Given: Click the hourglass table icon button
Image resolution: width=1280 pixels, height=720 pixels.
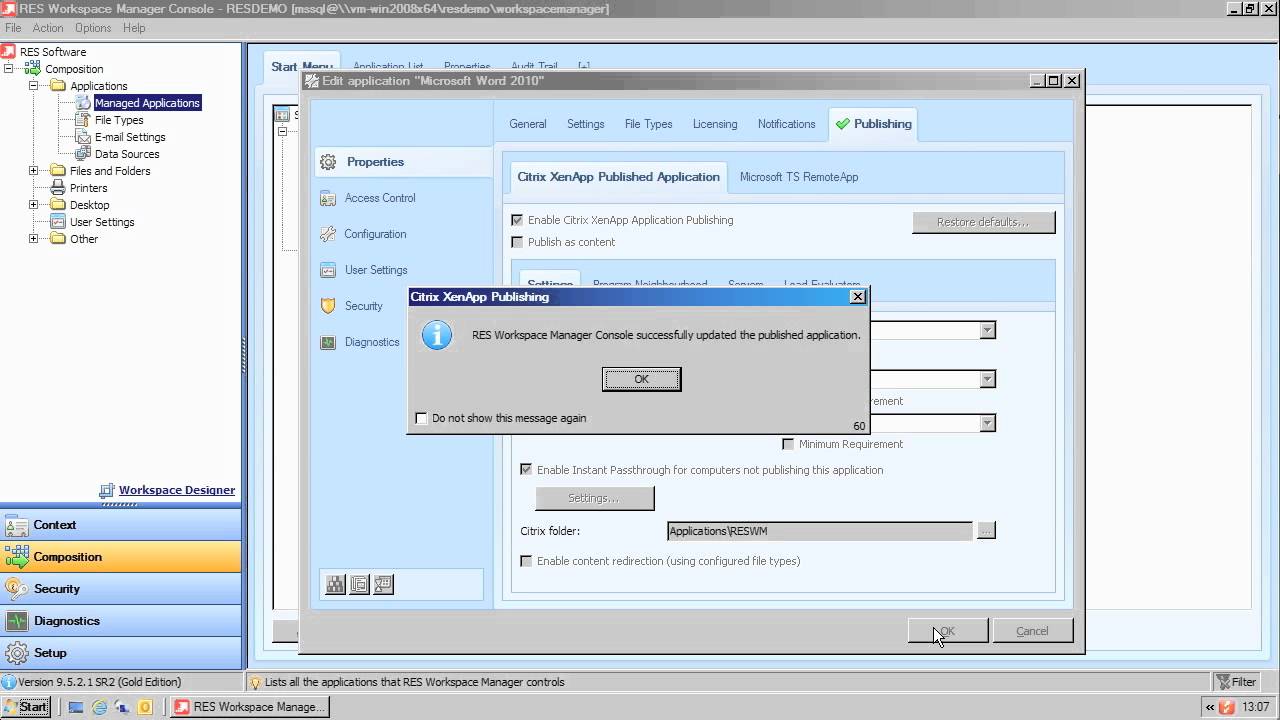Looking at the screenshot, I should coord(383,584).
